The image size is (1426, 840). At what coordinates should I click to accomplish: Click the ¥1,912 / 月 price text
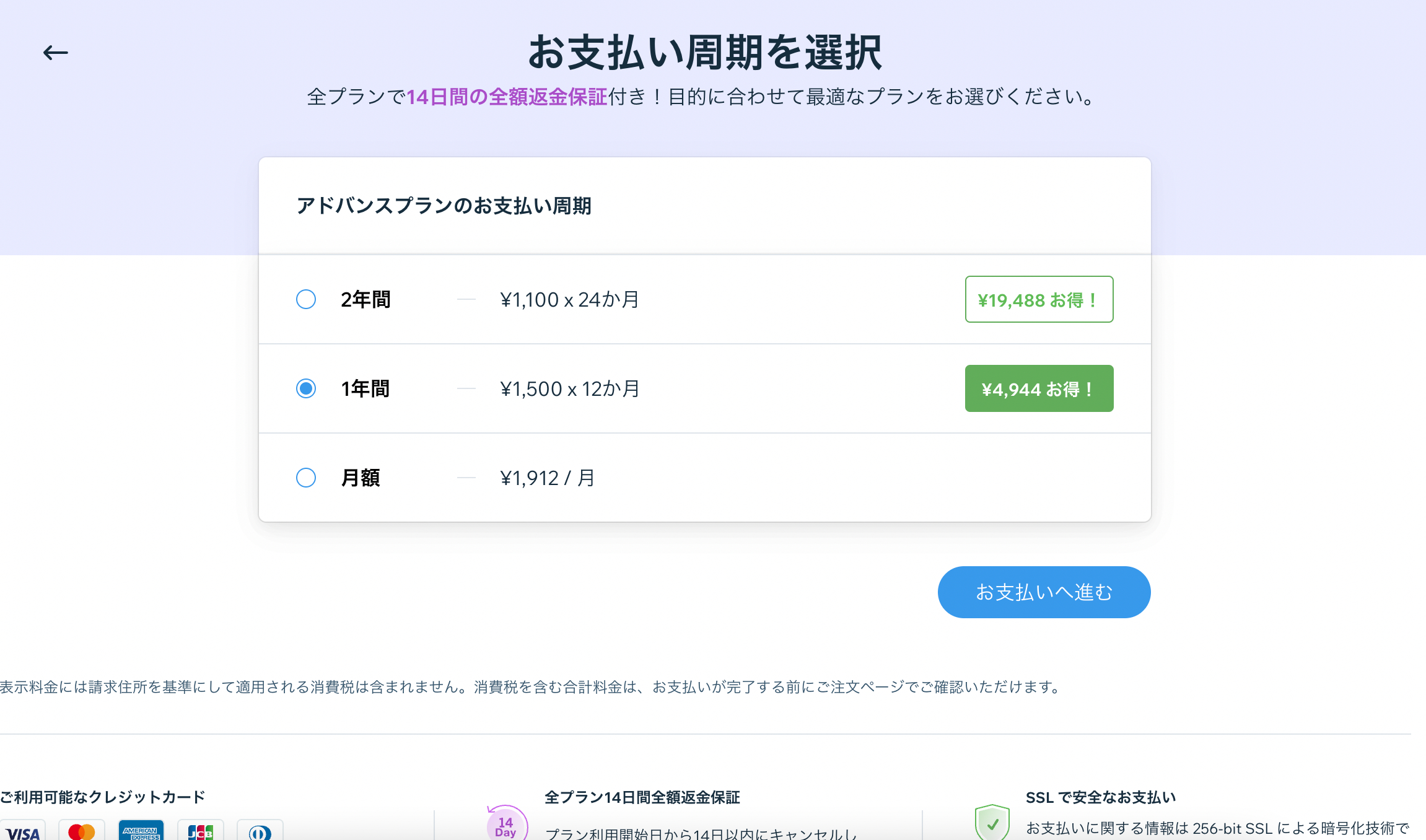point(546,478)
